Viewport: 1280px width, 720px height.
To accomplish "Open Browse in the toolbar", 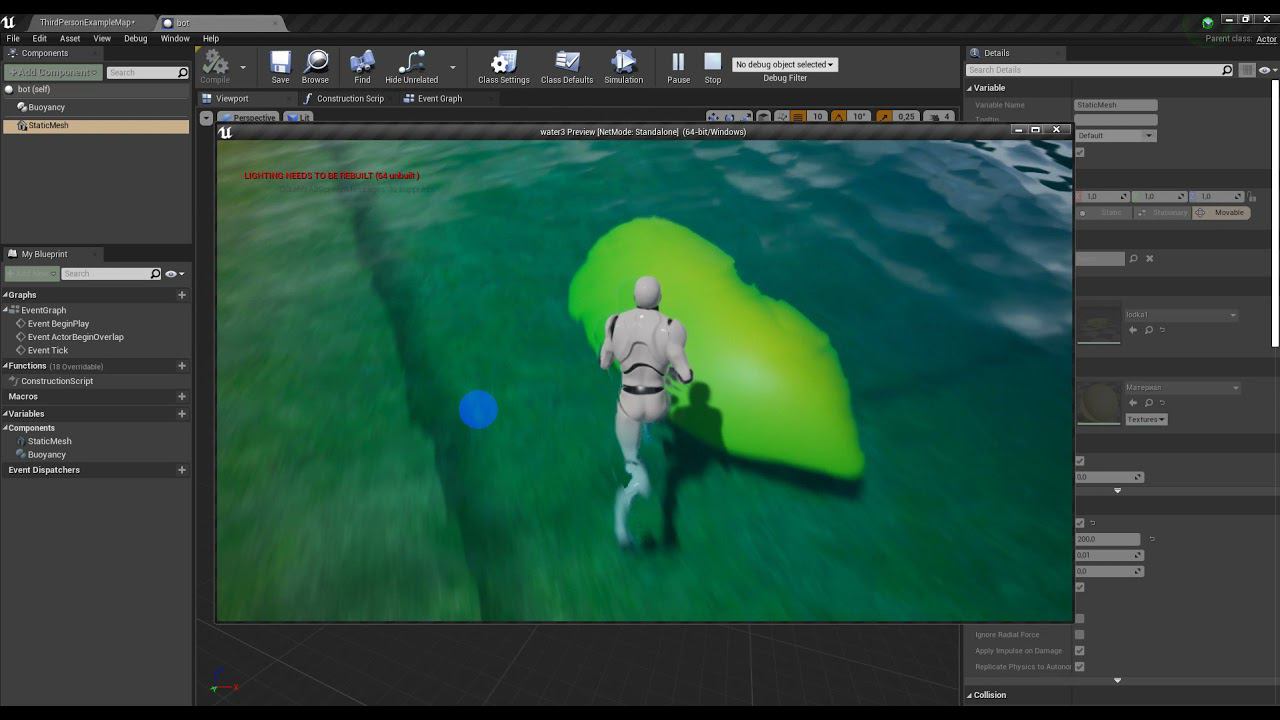I will pos(315,67).
